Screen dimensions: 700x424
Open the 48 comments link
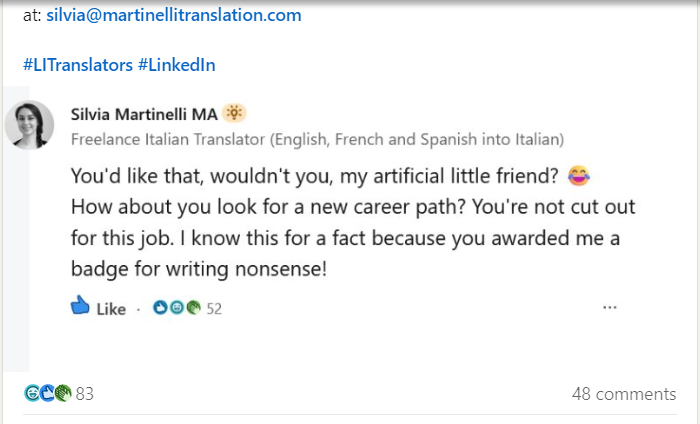[x=624, y=394]
